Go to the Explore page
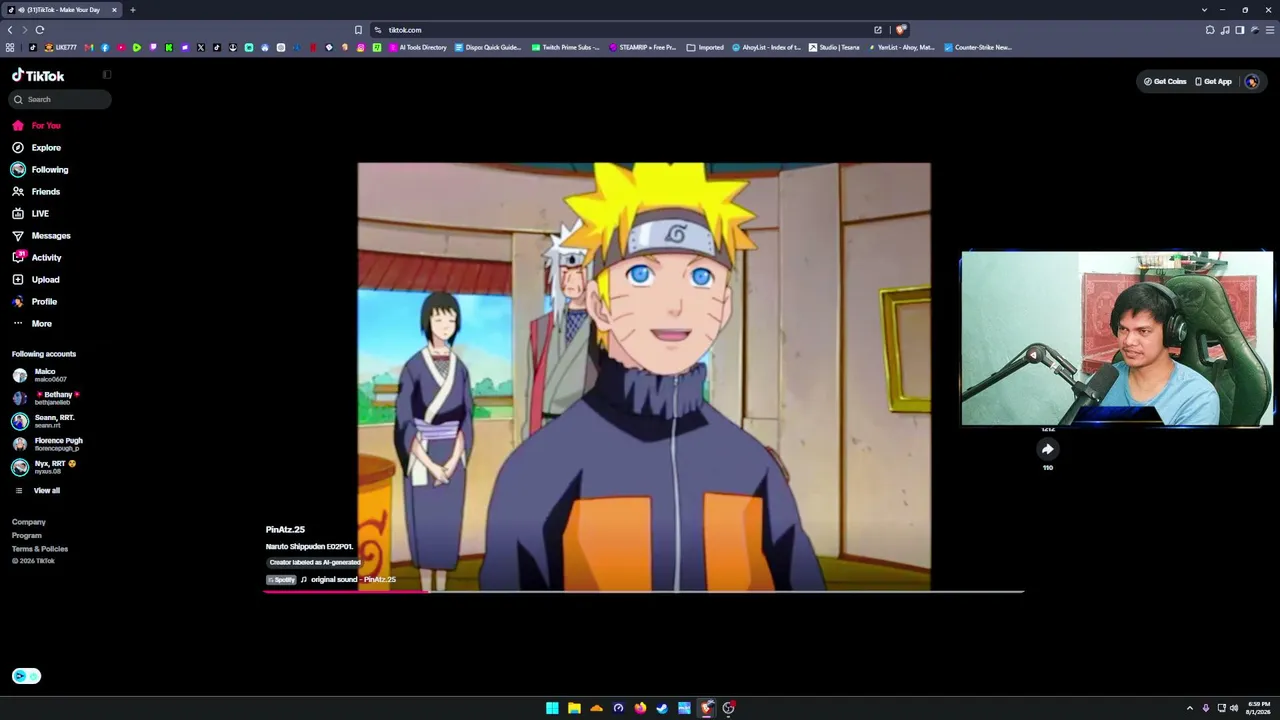The width and height of the screenshot is (1280, 720). point(36,147)
